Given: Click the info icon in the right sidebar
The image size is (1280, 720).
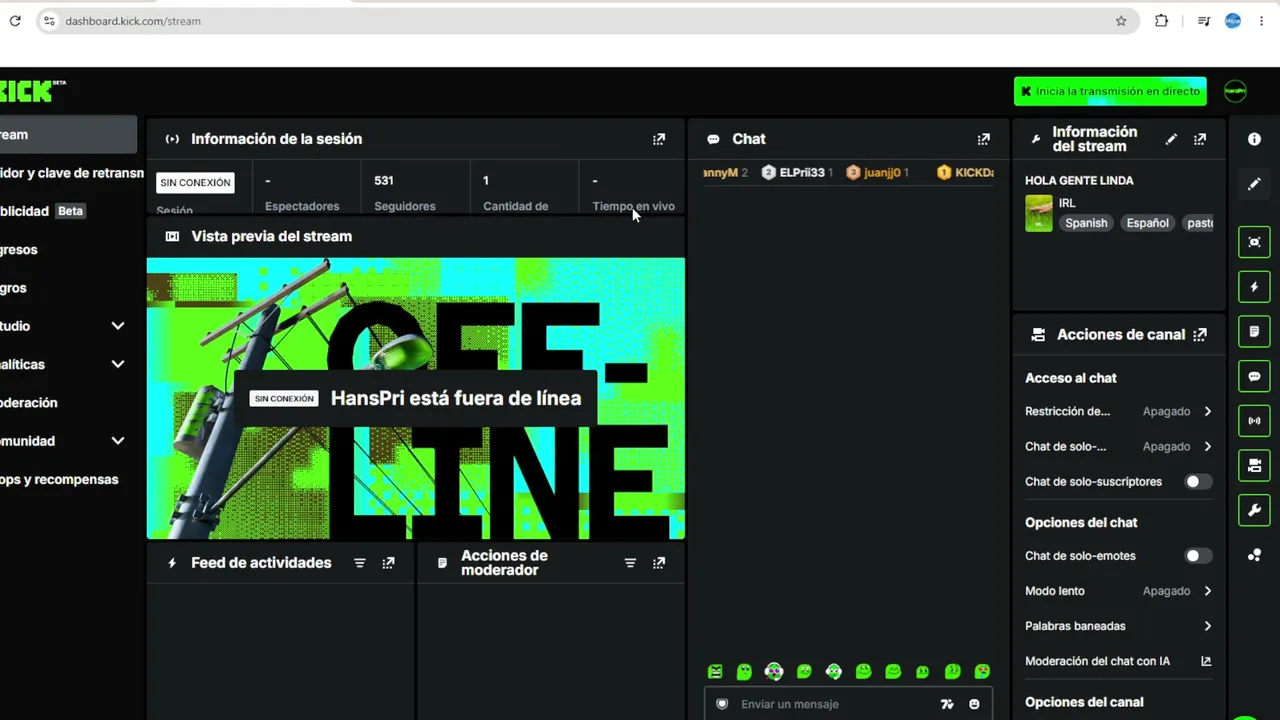Looking at the screenshot, I should pyautogui.click(x=1254, y=139).
